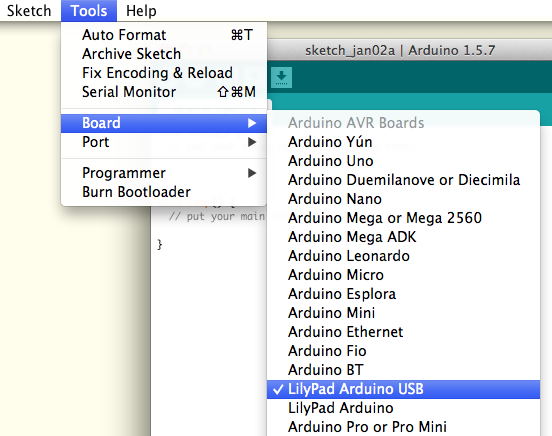Click the Save sketch download-arrow icon

[x=281, y=77]
